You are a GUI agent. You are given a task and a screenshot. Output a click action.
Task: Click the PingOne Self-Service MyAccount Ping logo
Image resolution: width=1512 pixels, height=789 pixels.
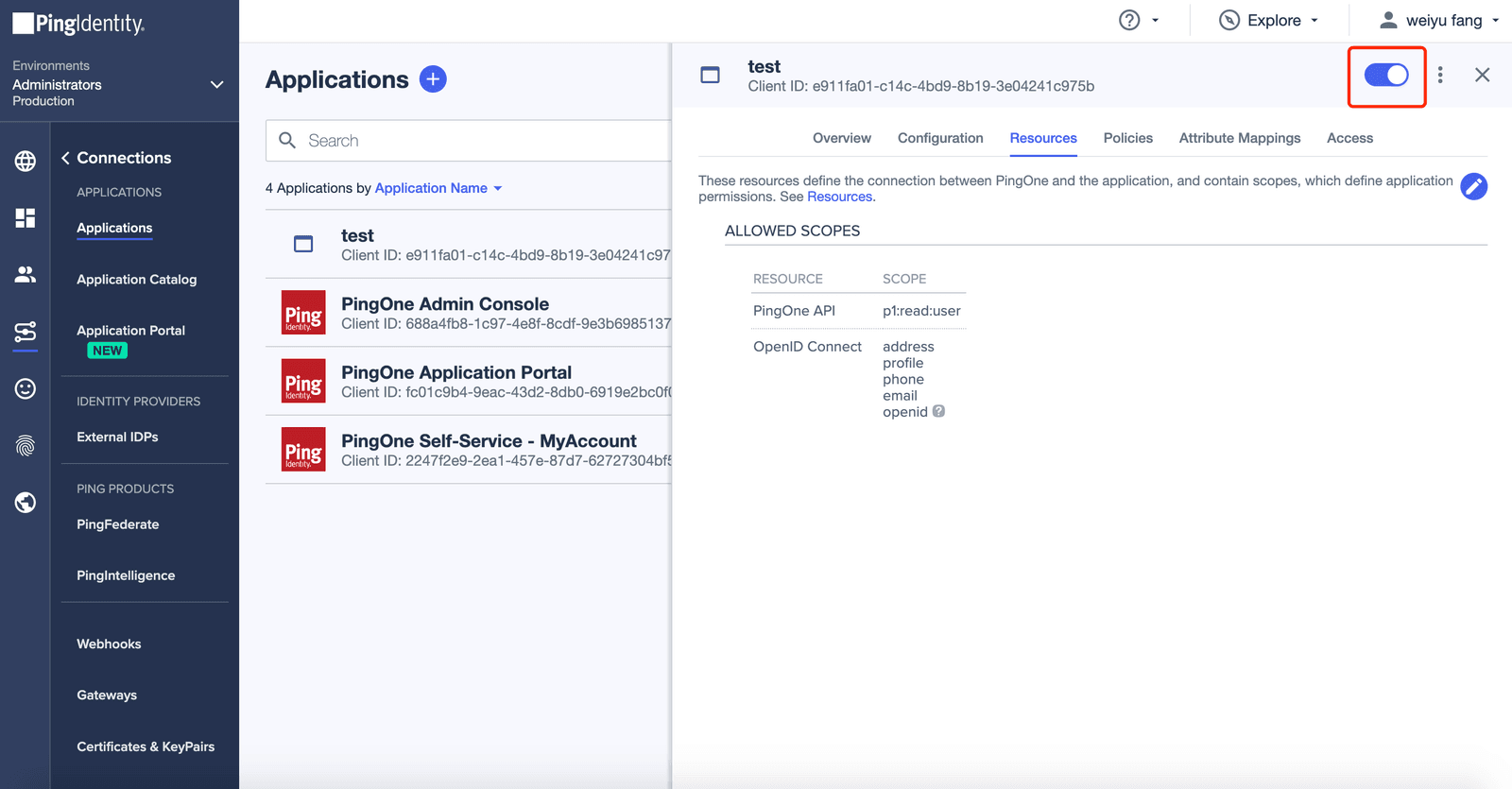303,449
